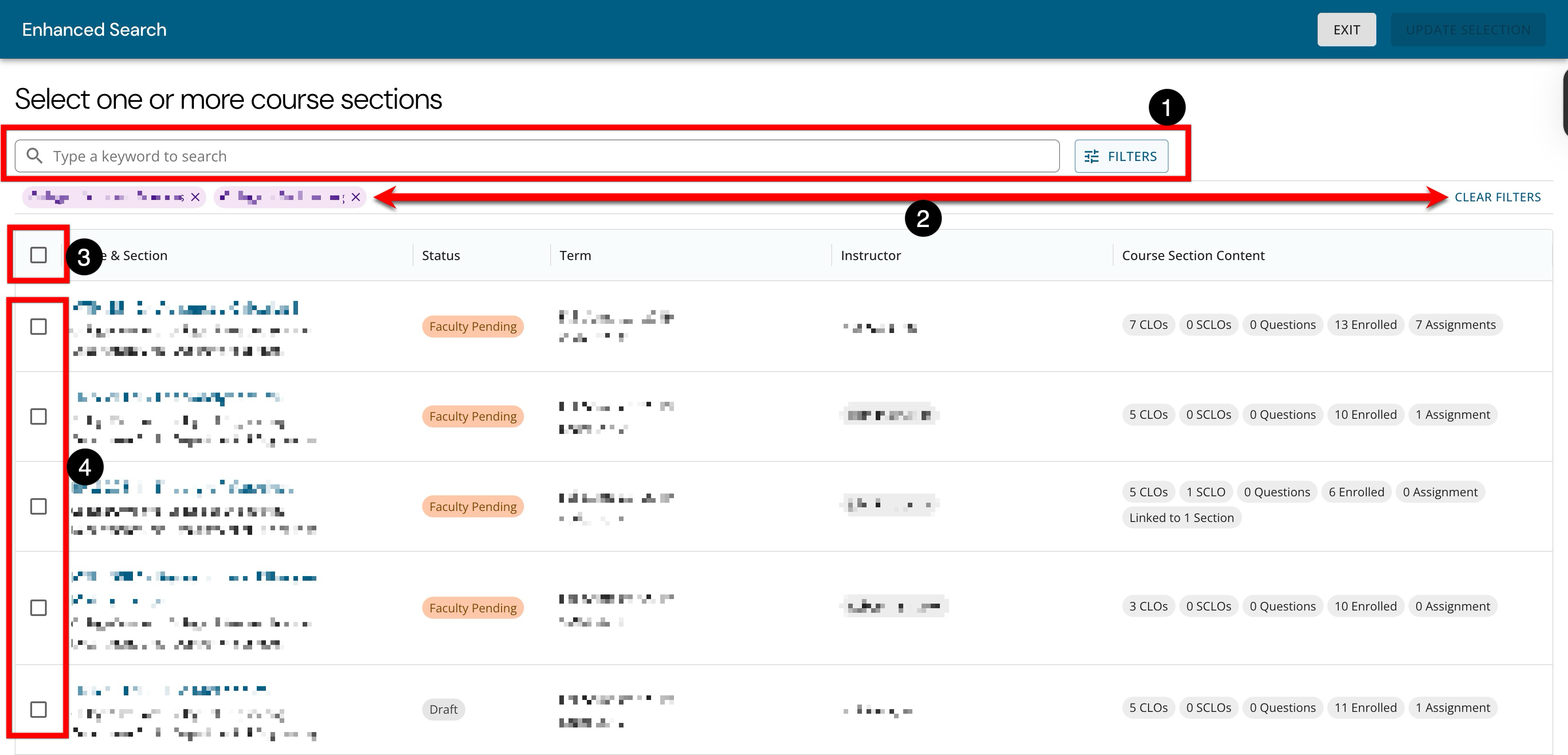Click the magnifying glass search icon

point(35,156)
